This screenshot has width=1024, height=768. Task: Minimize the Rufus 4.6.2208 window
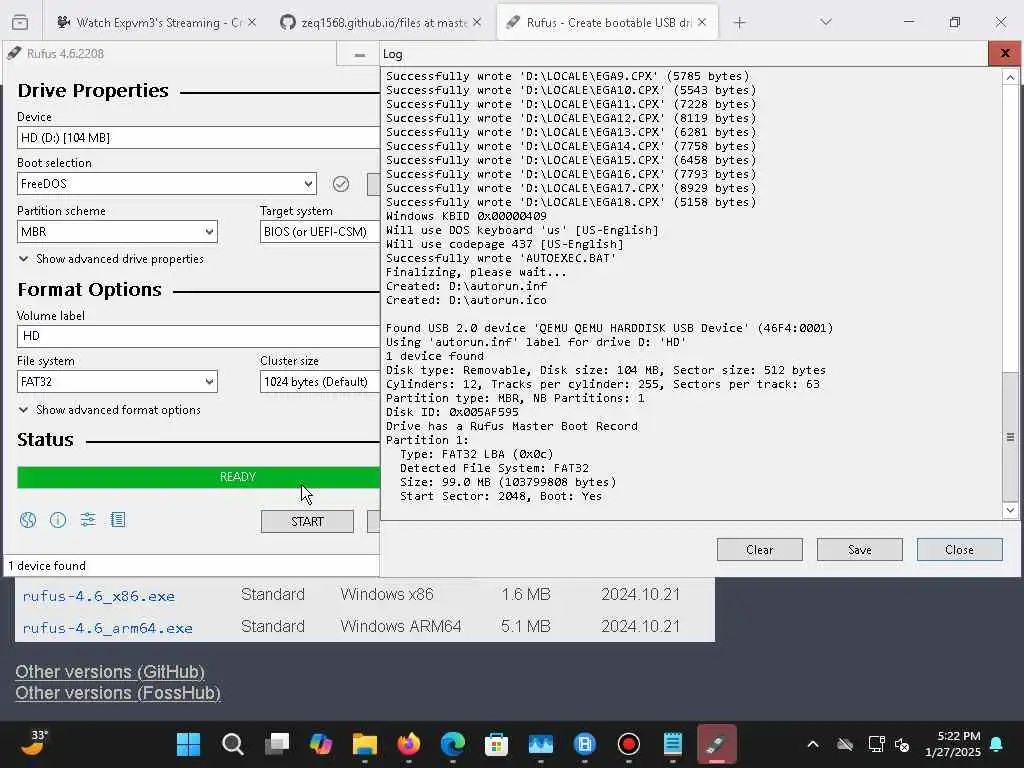359,55
